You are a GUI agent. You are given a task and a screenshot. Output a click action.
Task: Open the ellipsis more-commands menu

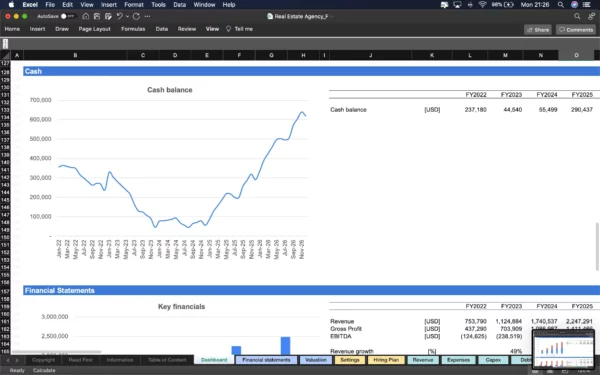(147, 16)
